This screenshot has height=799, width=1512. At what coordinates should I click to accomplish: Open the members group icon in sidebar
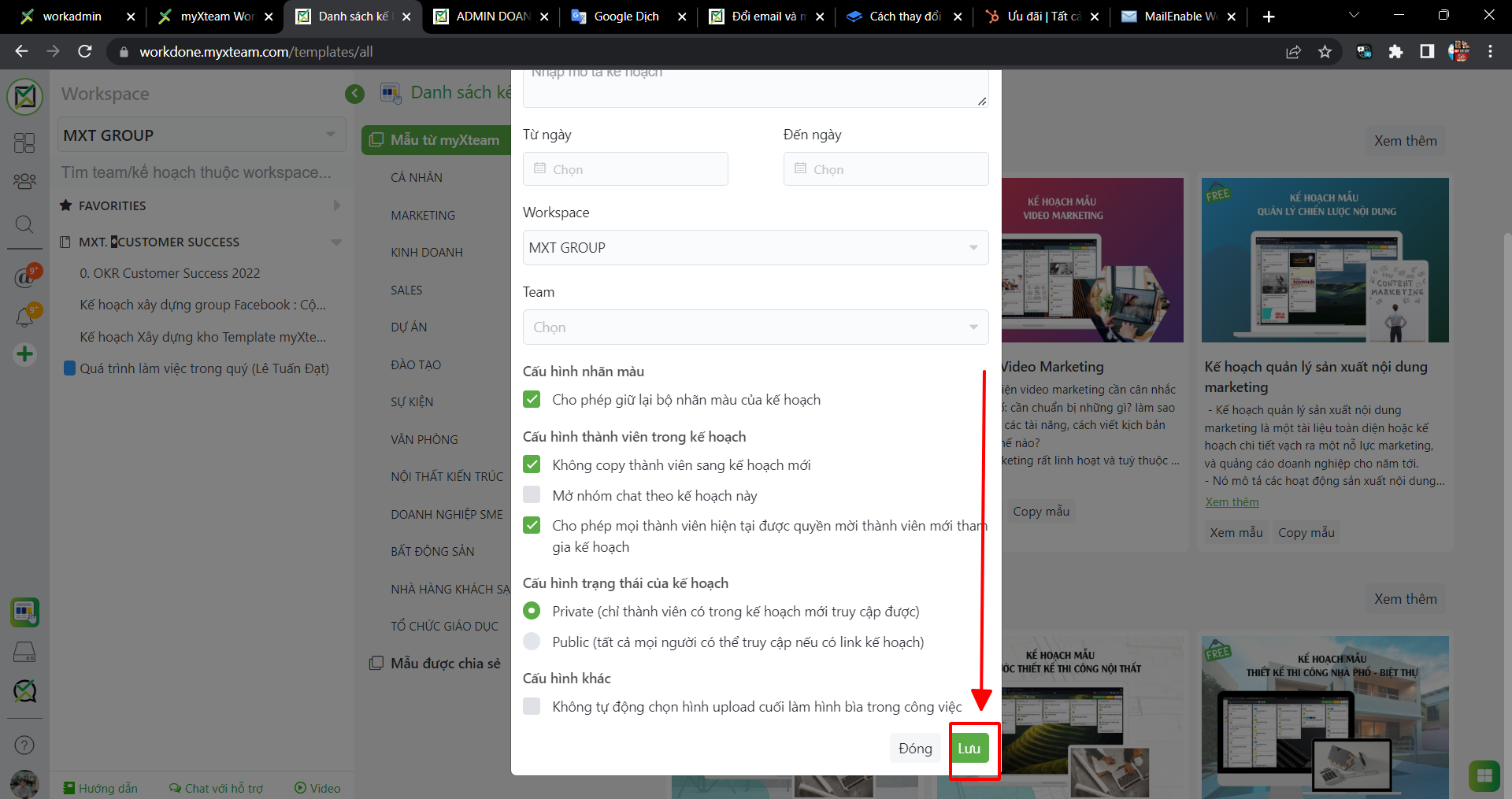click(24, 182)
